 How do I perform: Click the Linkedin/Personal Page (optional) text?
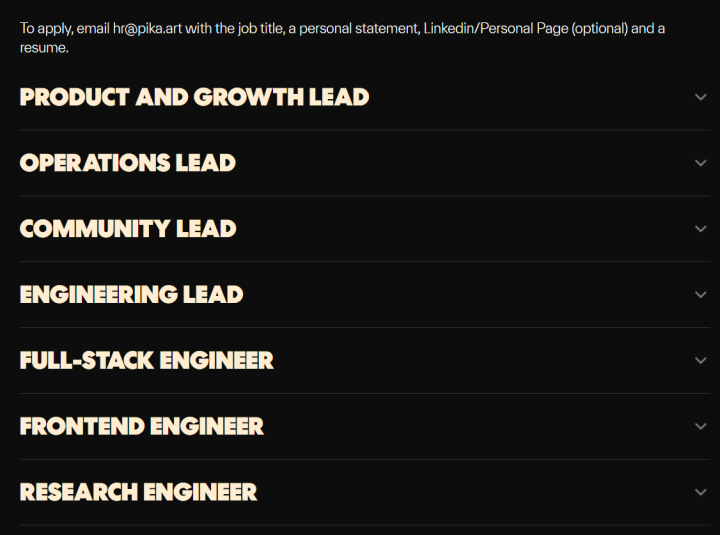click(x=525, y=28)
